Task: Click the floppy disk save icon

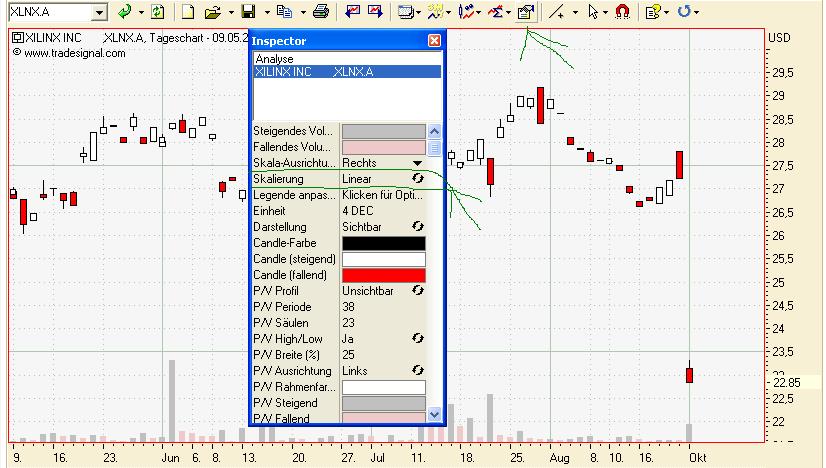Action: (248, 12)
